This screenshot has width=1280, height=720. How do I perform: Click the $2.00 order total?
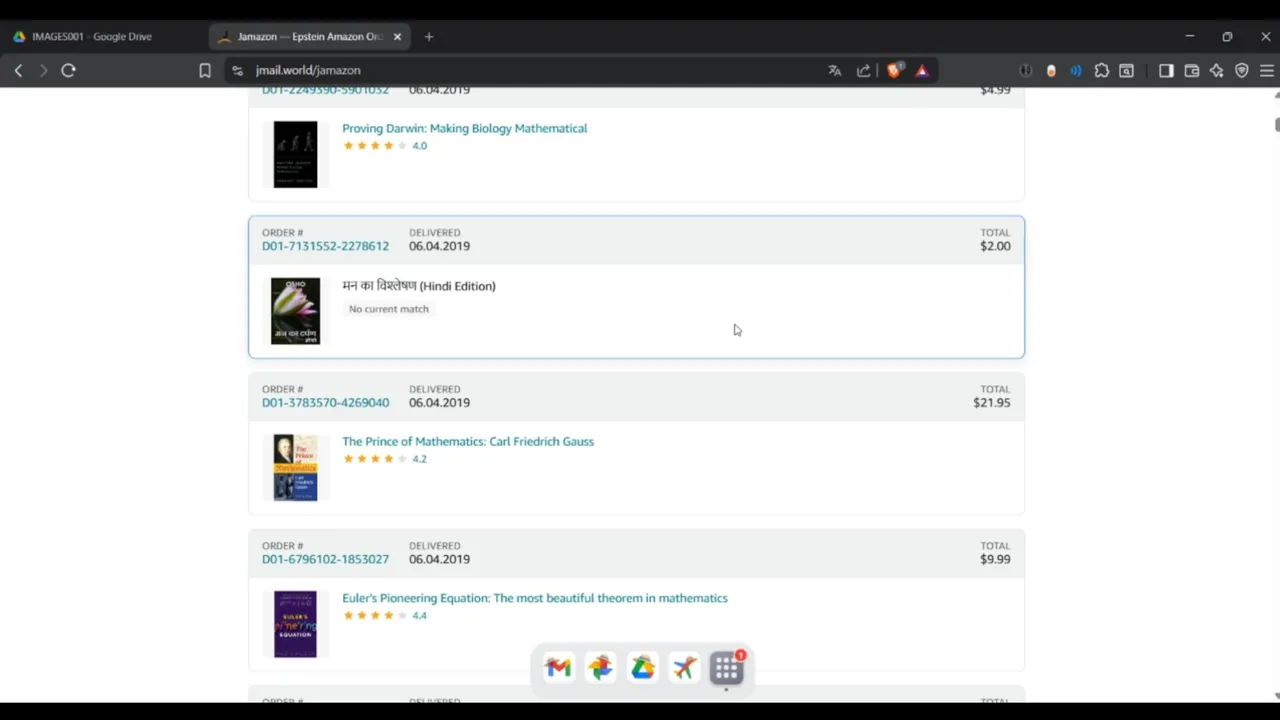[x=995, y=246]
